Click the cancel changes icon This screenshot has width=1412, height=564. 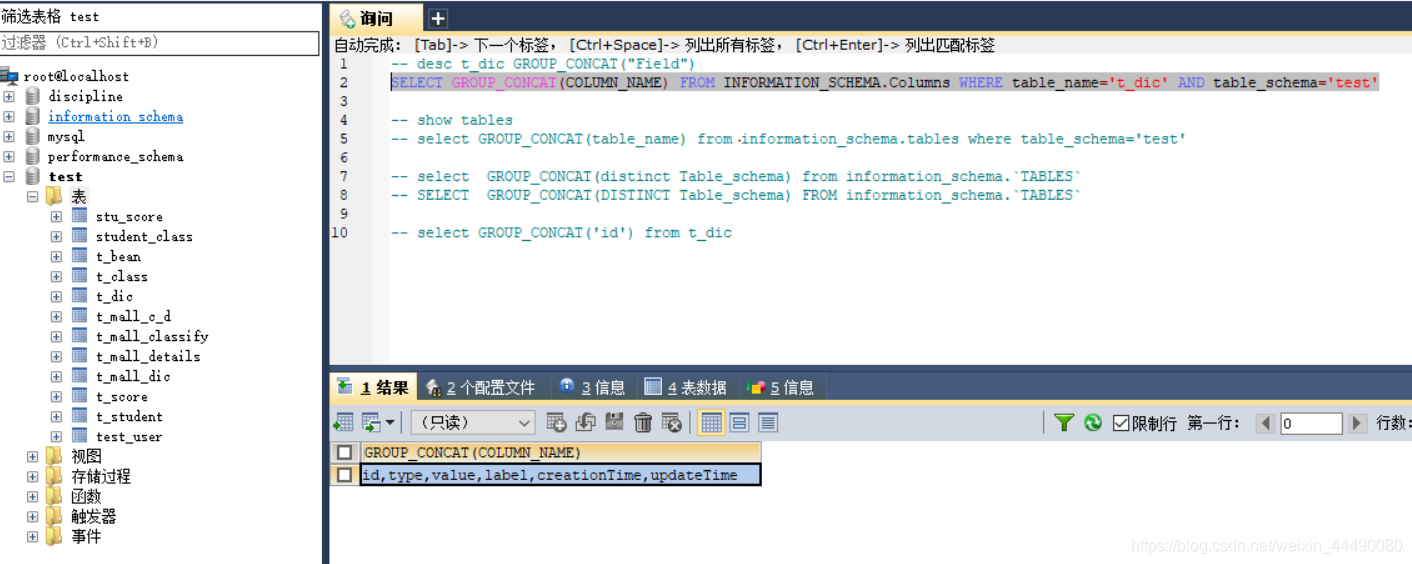672,423
